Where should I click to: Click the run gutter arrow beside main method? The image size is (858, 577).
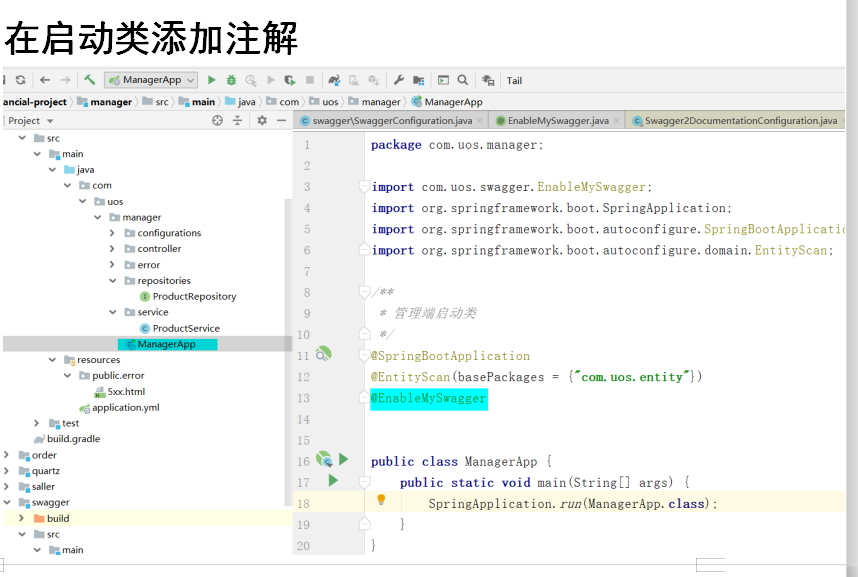pos(333,481)
